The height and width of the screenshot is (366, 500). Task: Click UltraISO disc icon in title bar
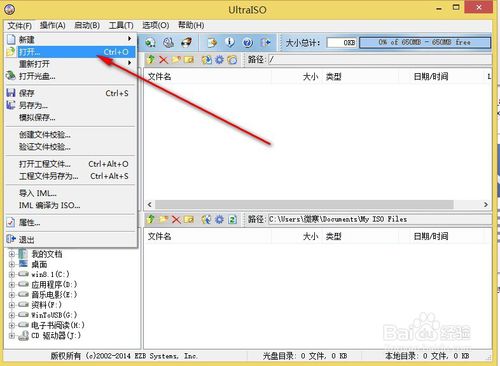(x=9, y=9)
